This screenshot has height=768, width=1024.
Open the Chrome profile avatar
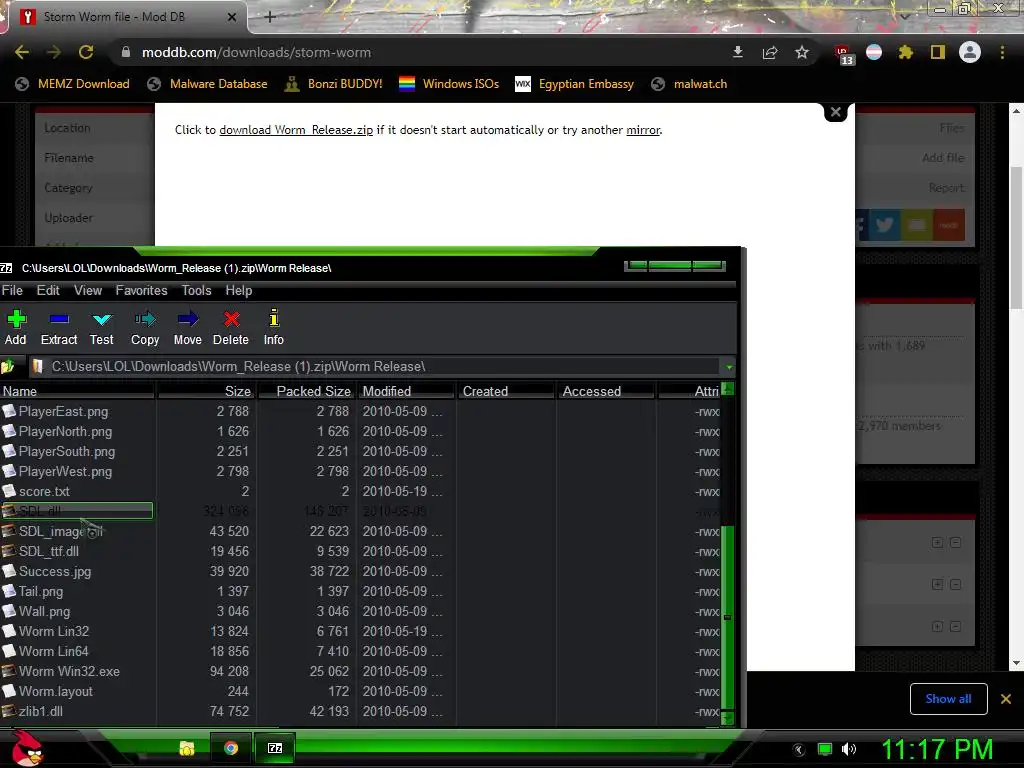point(970,52)
